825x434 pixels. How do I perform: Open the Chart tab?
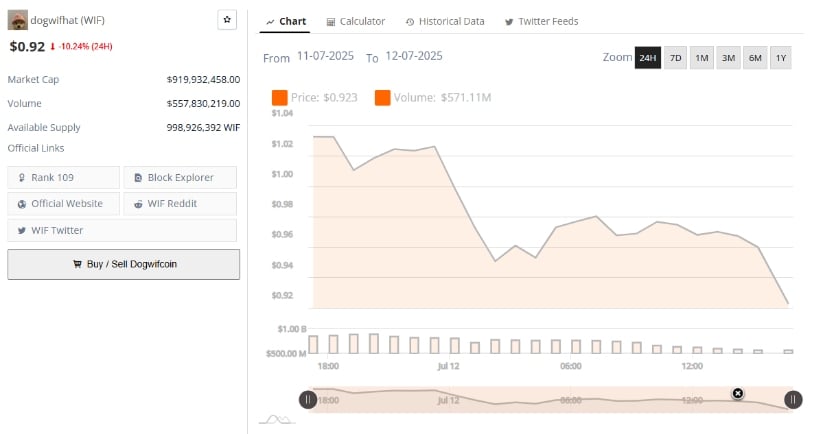tap(286, 22)
